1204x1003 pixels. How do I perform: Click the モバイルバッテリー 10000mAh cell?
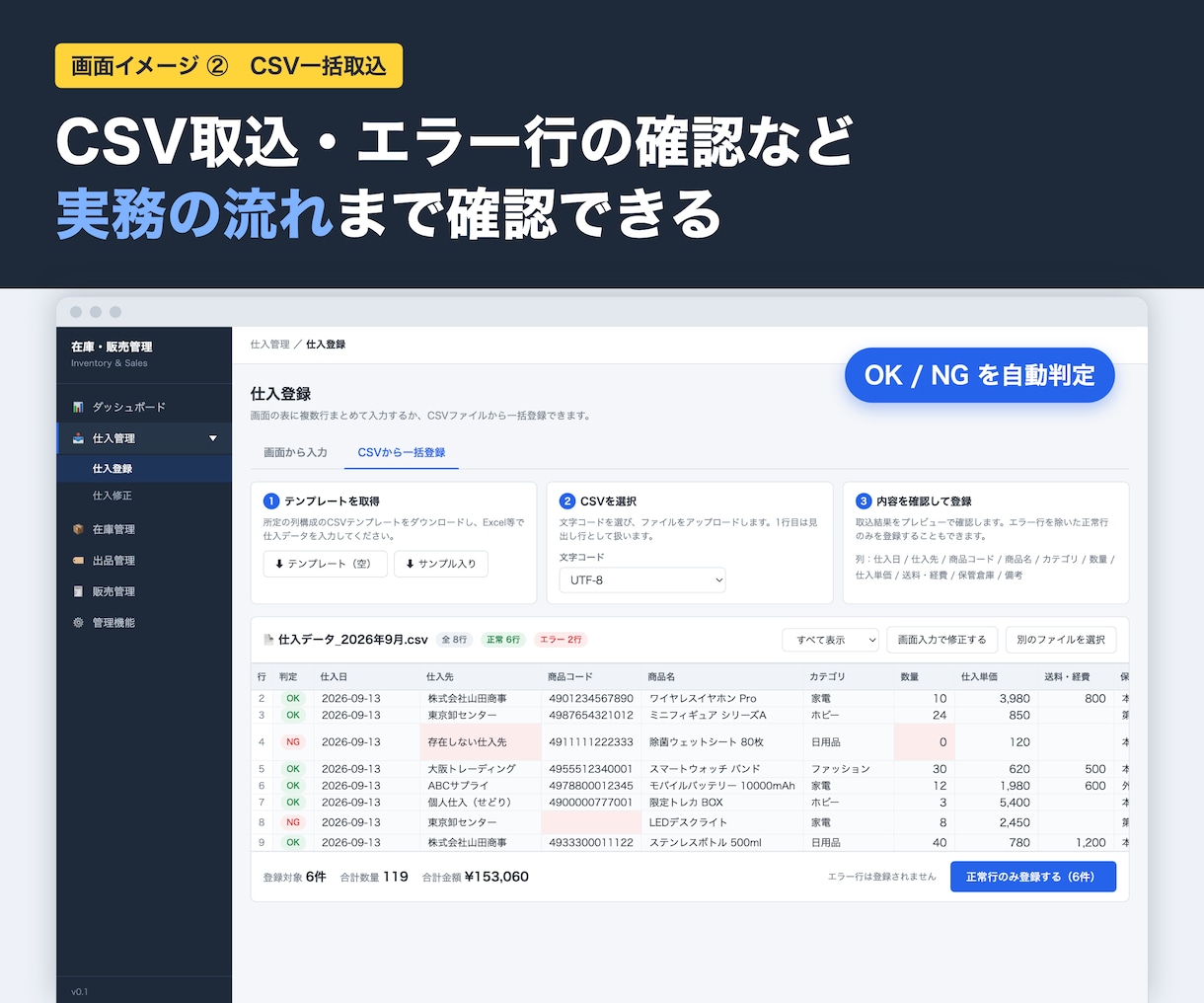[x=721, y=786]
